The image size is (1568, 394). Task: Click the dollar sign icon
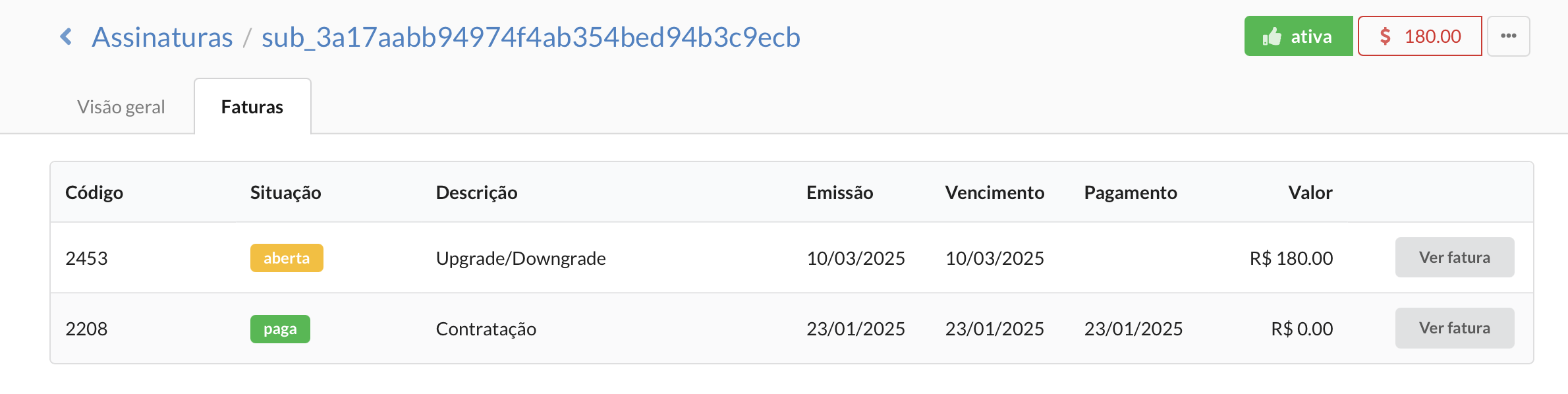[1385, 36]
